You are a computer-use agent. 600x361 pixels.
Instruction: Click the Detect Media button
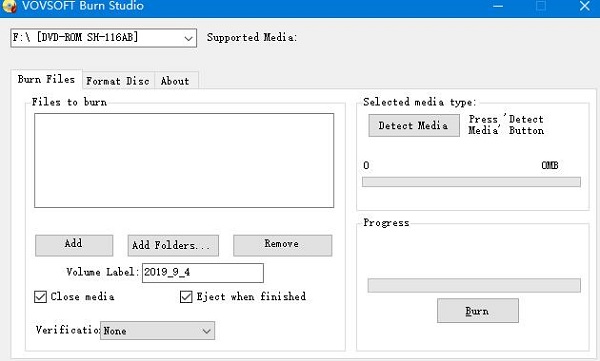tap(414, 126)
